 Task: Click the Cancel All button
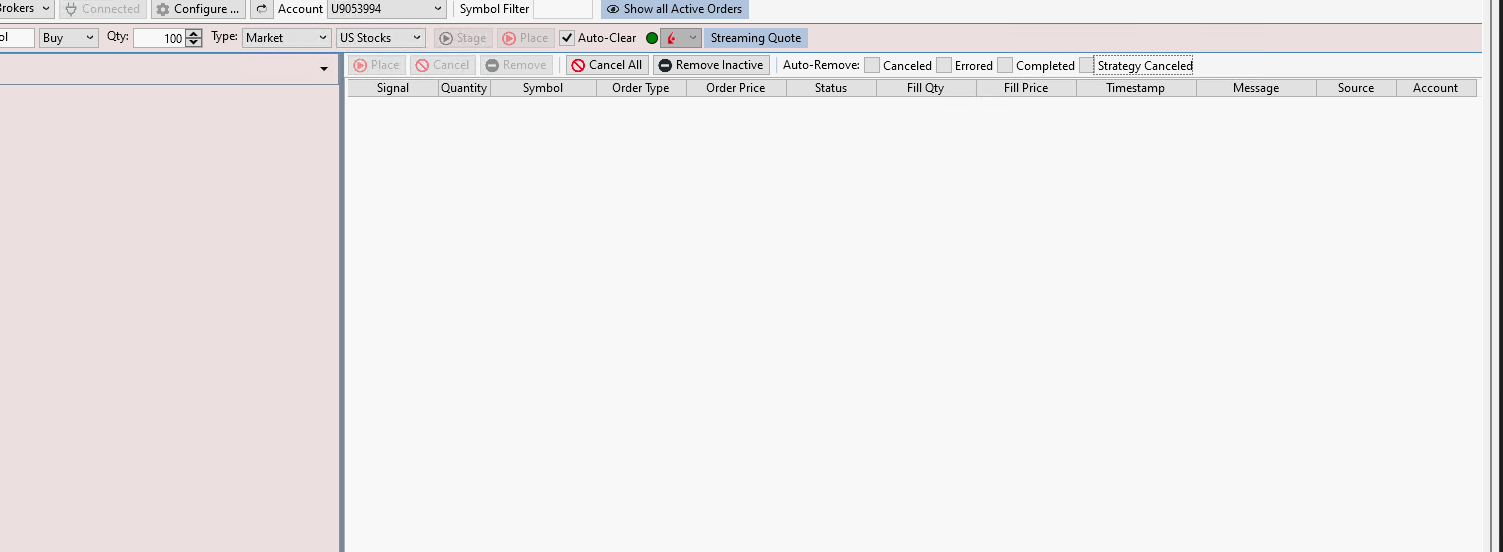pos(607,65)
